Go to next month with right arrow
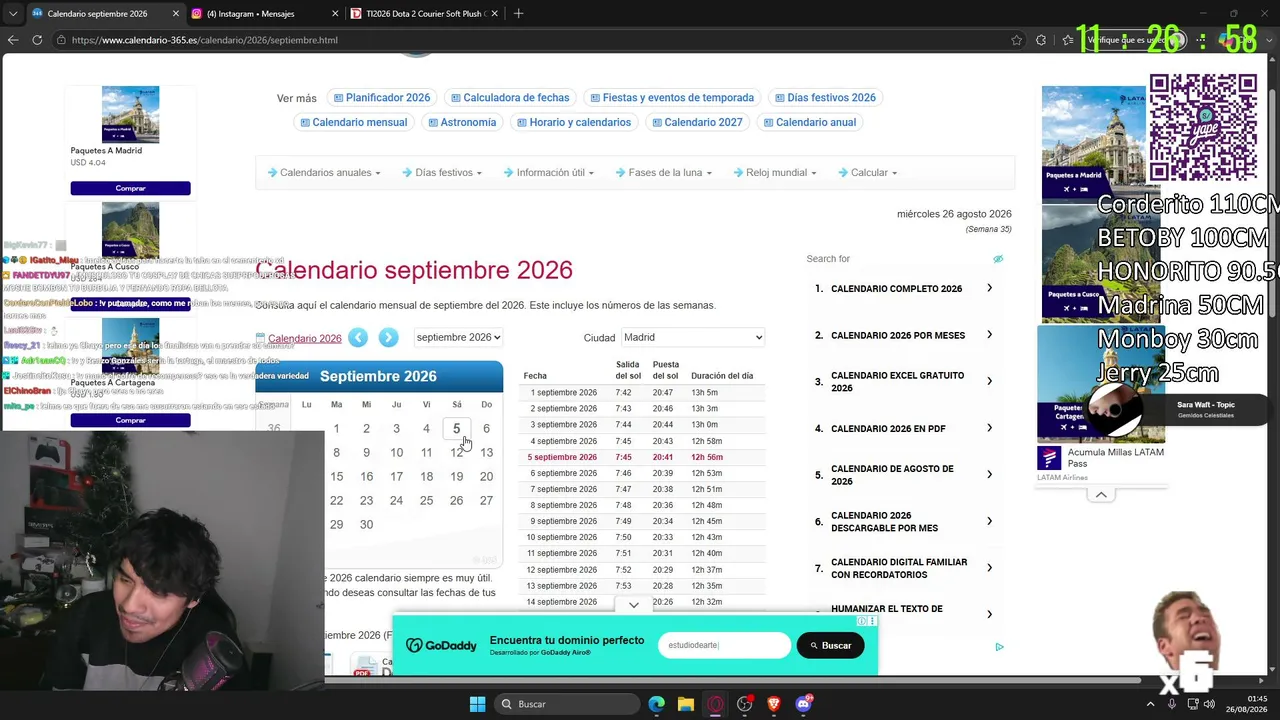The height and width of the screenshot is (720, 1280). 389,338
